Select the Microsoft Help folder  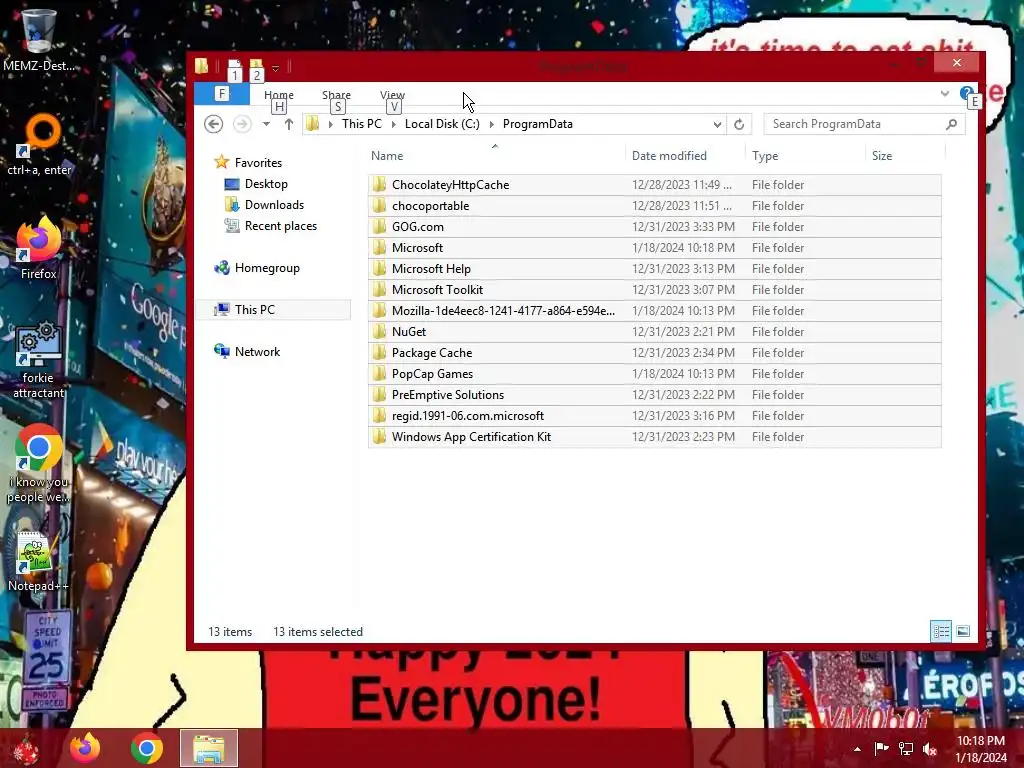click(654, 268)
